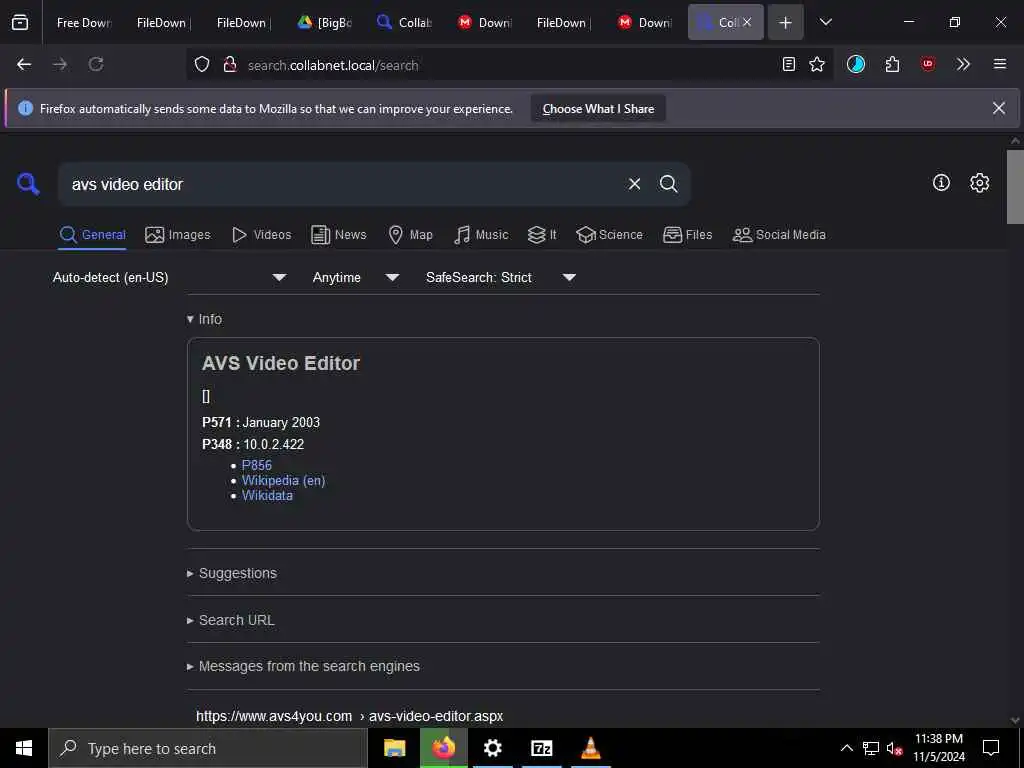Click the blue search engine logo
The width and height of the screenshot is (1024, 768).
pos(28,184)
